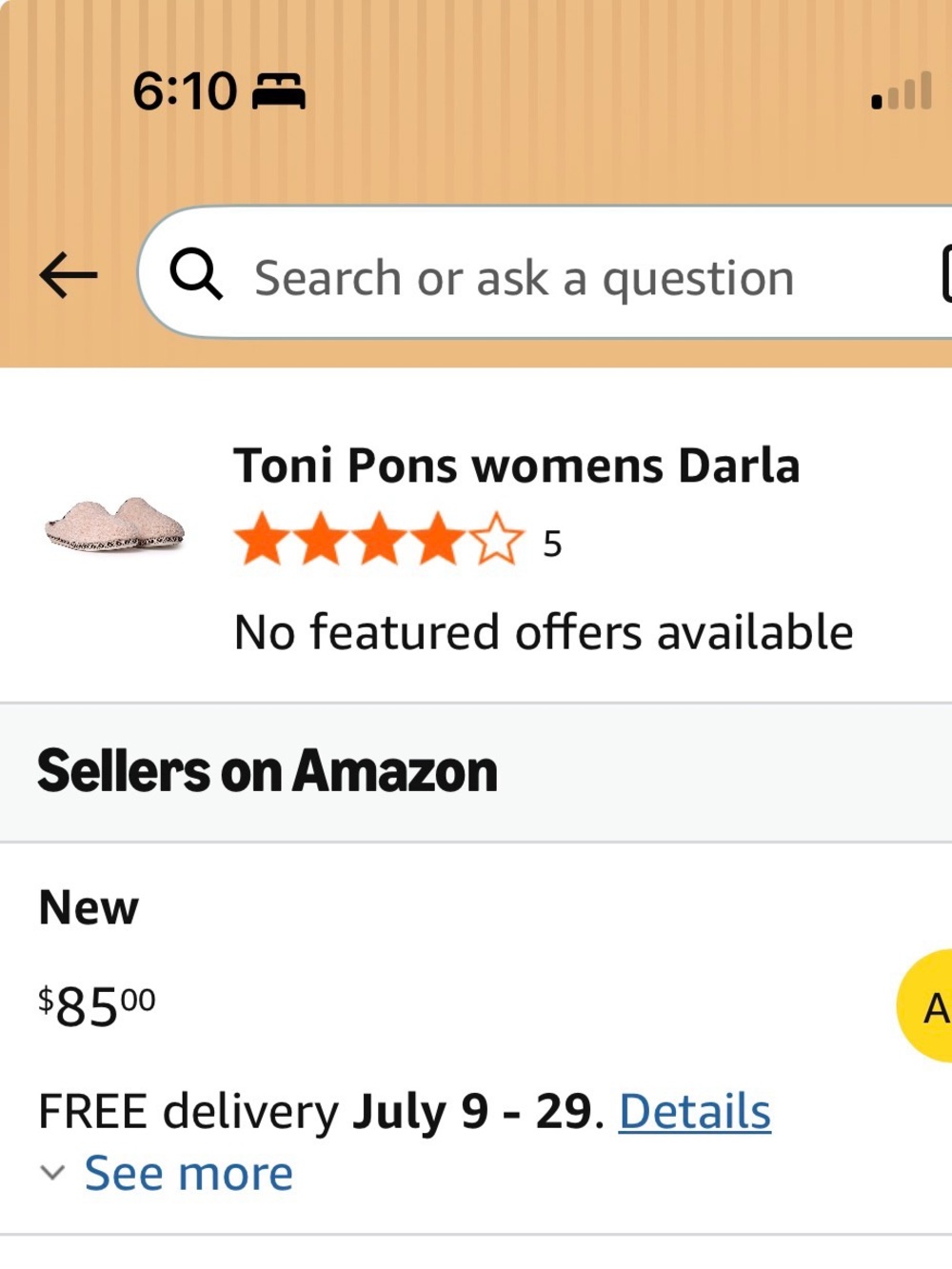
Task: Tap the 'No featured offers available' text
Action: pos(544,632)
